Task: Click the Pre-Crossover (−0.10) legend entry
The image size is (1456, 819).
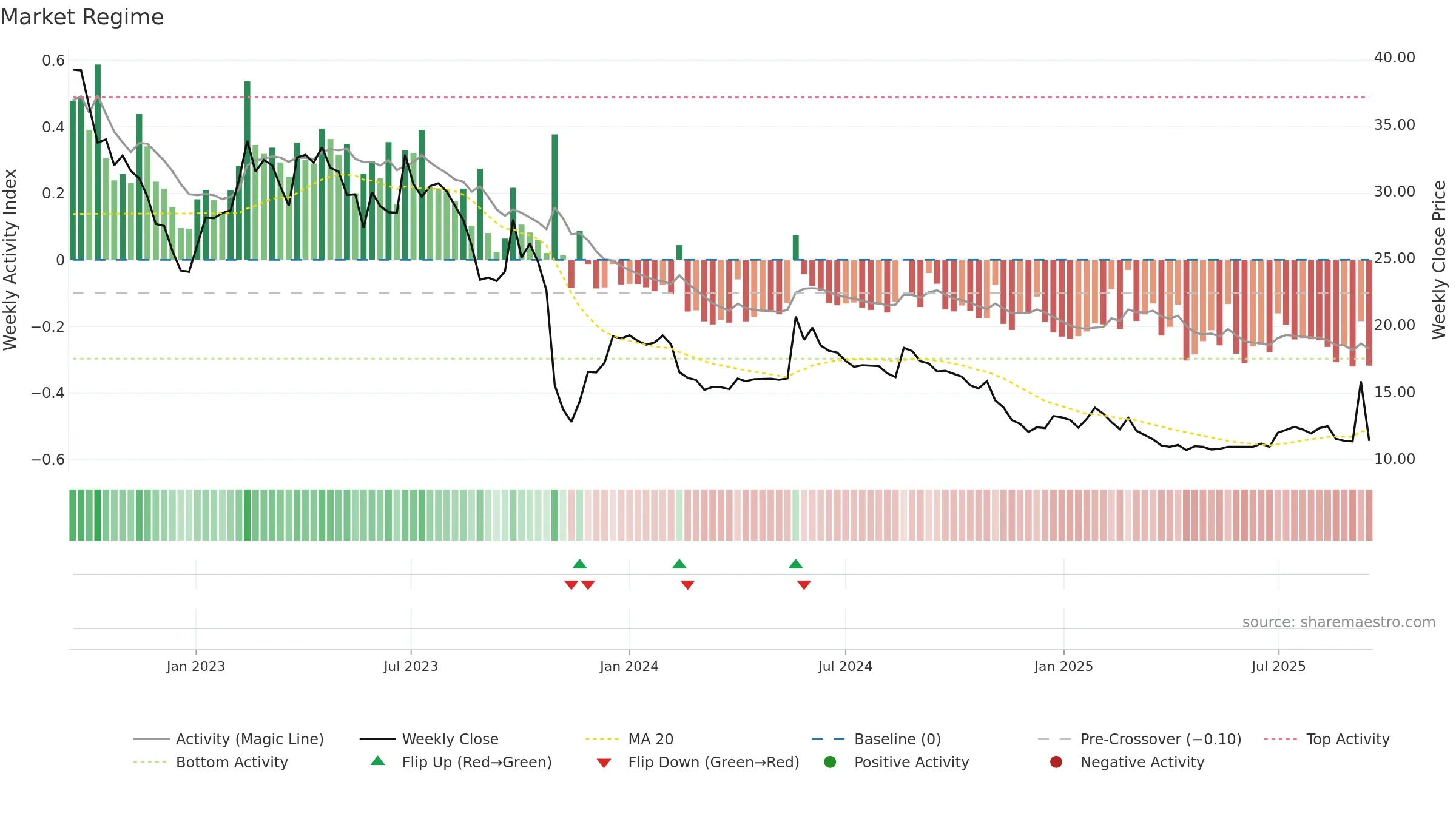Action: click(x=1140, y=739)
